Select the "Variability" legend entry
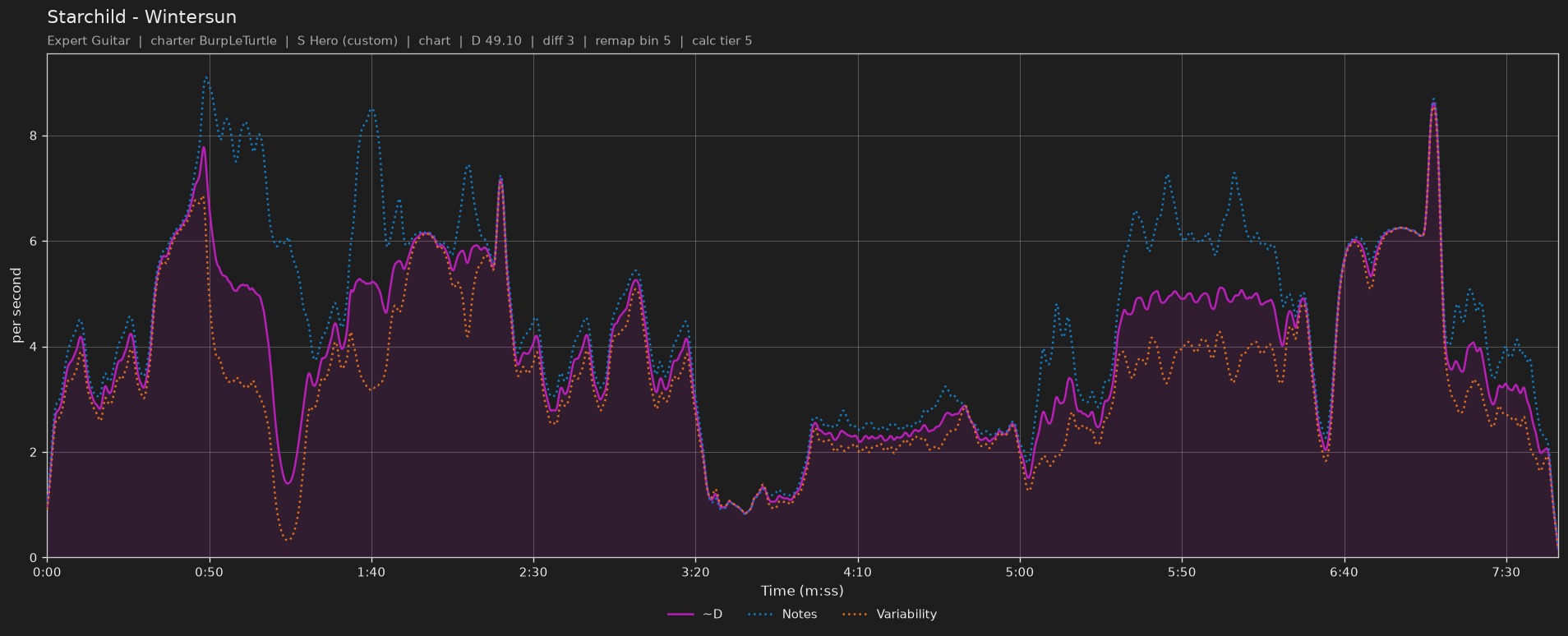 (x=890, y=615)
